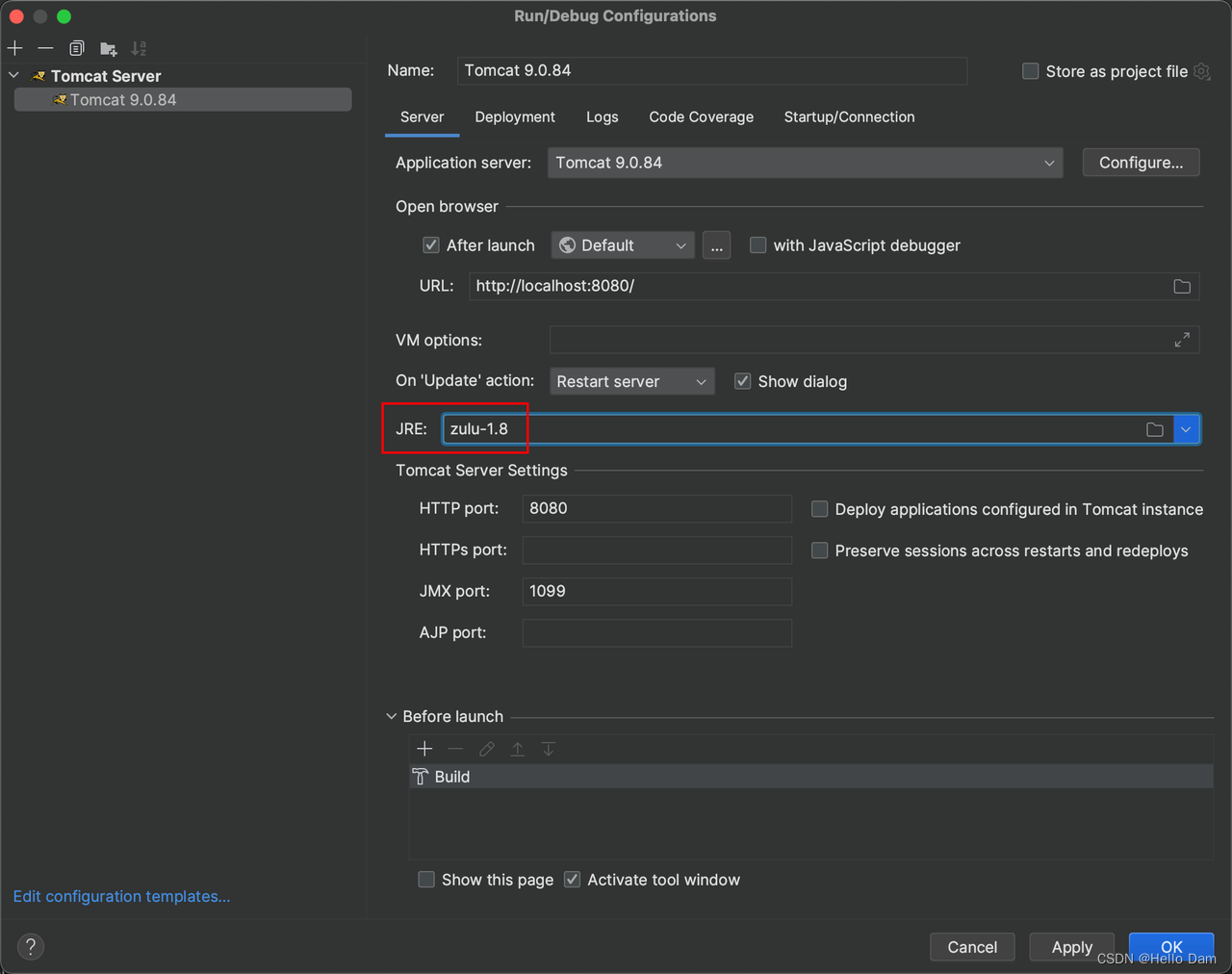Image resolution: width=1232 pixels, height=974 pixels.
Task: Expand VM options field with arrows icon
Action: 1182,340
